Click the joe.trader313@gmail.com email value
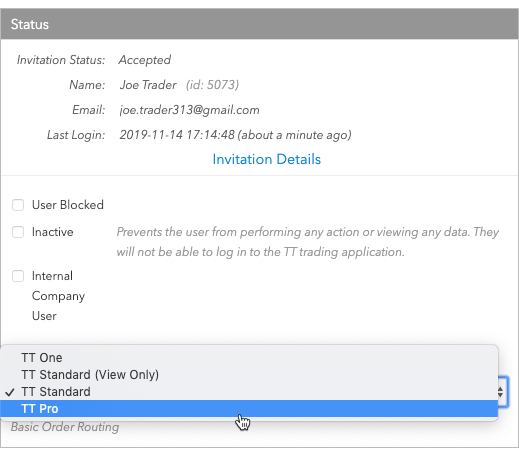 tap(189, 110)
